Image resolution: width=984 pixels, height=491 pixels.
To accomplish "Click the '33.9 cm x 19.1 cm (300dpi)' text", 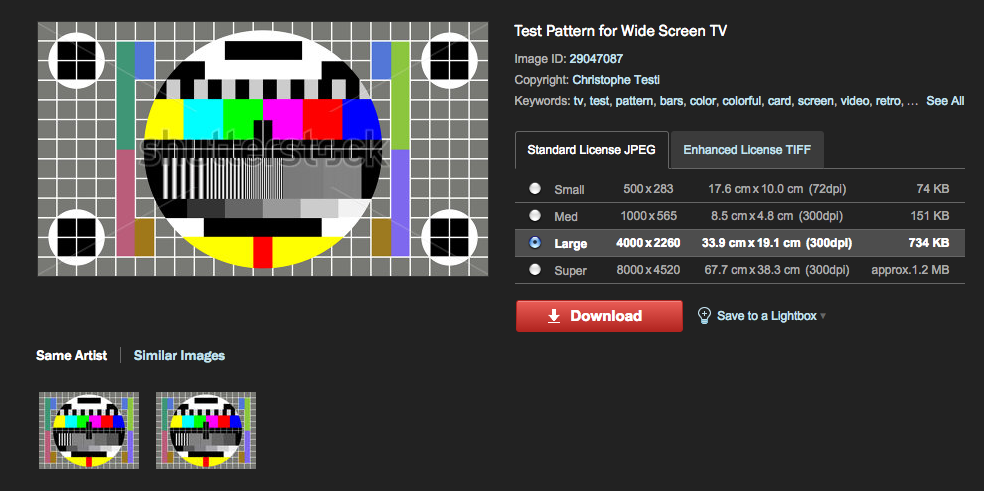I will [777, 243].
